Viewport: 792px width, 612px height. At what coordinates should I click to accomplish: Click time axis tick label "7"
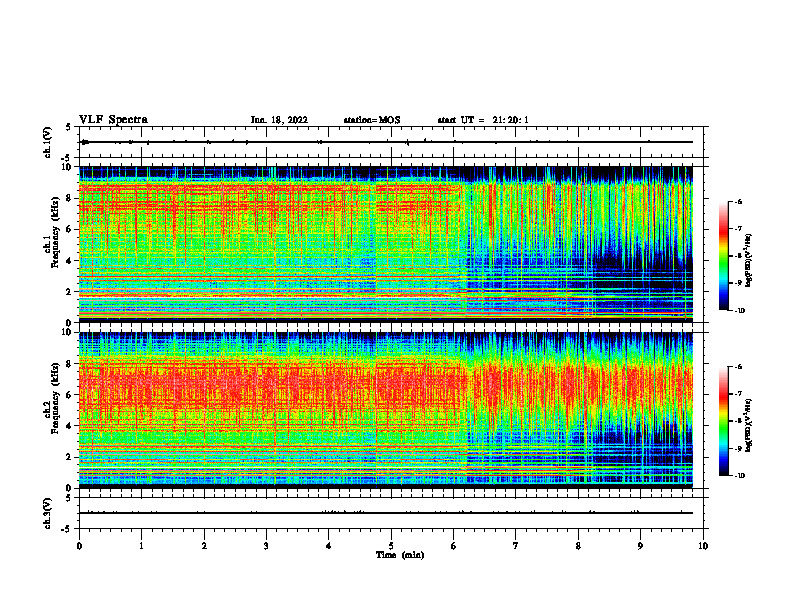click(x=516, y=546)
